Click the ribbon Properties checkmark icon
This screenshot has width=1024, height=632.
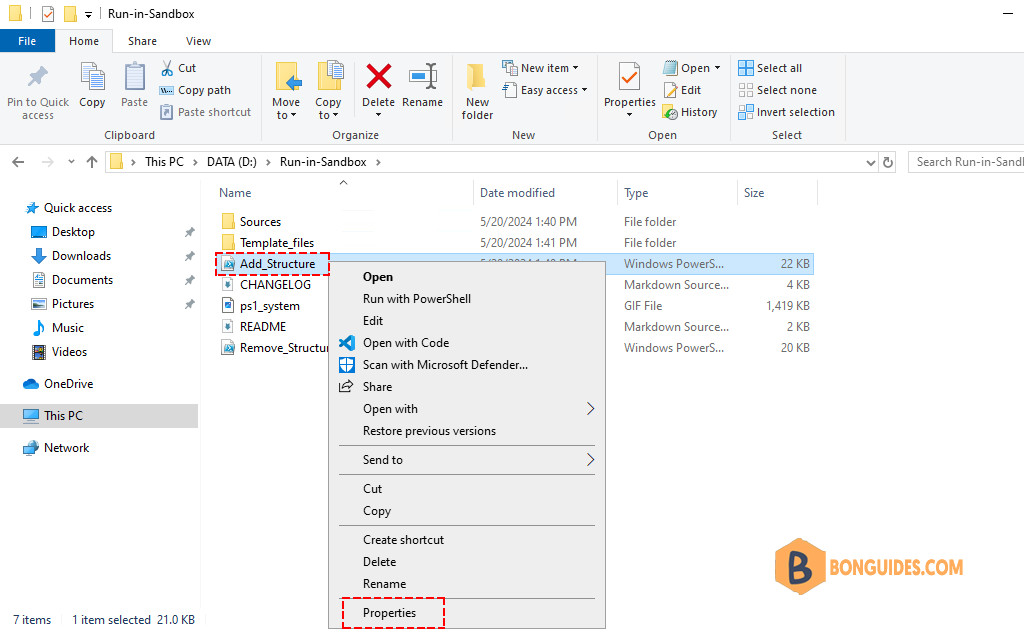(630, 77)
